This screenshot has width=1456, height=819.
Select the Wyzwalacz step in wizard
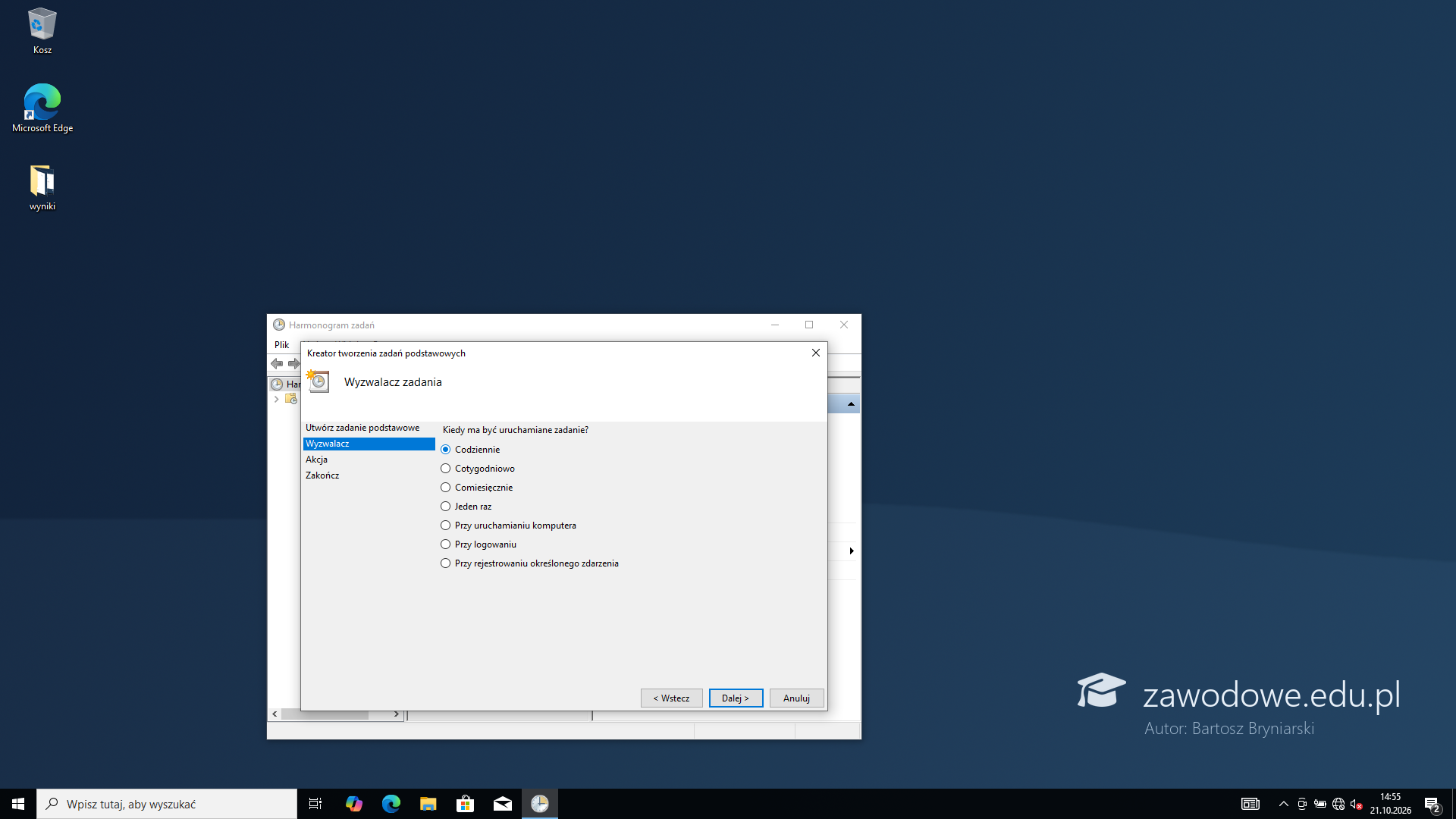coord(369,444)
